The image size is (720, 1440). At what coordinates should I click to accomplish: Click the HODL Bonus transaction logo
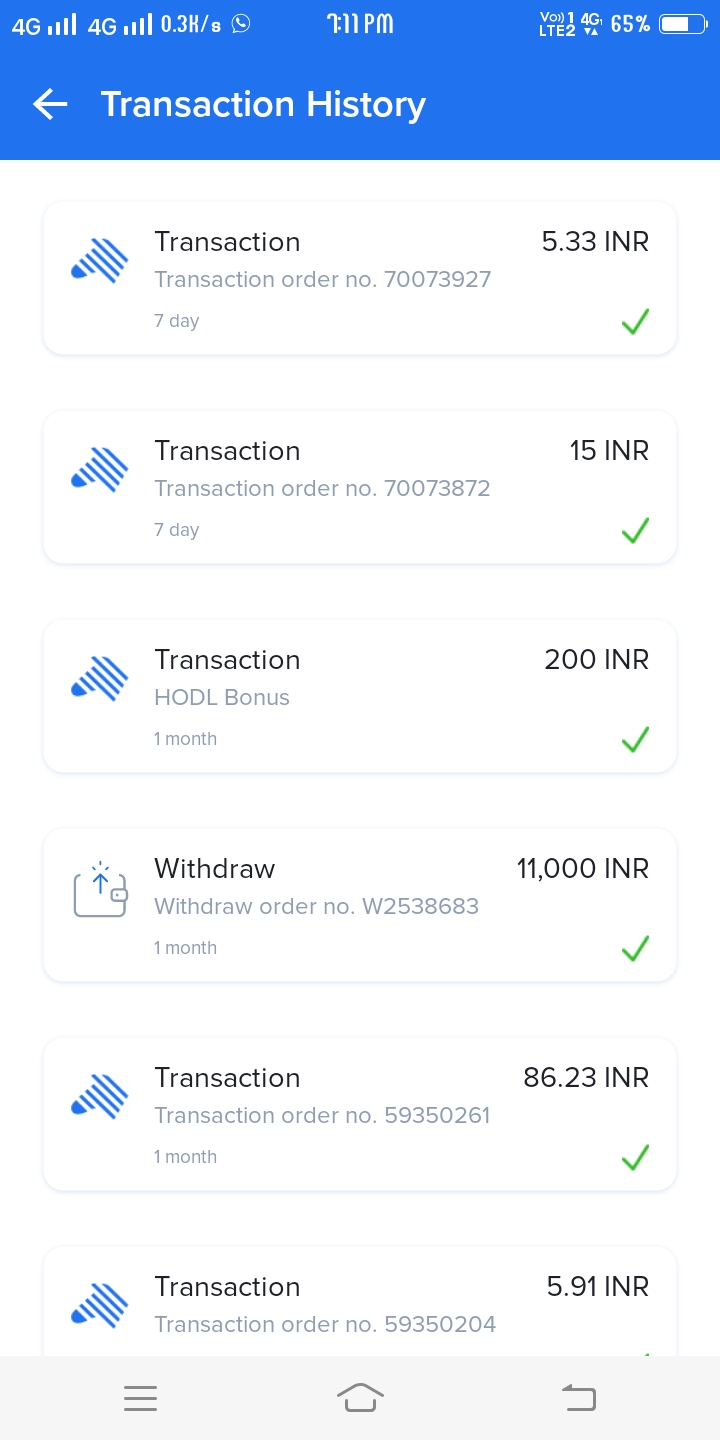click(100, 678)
